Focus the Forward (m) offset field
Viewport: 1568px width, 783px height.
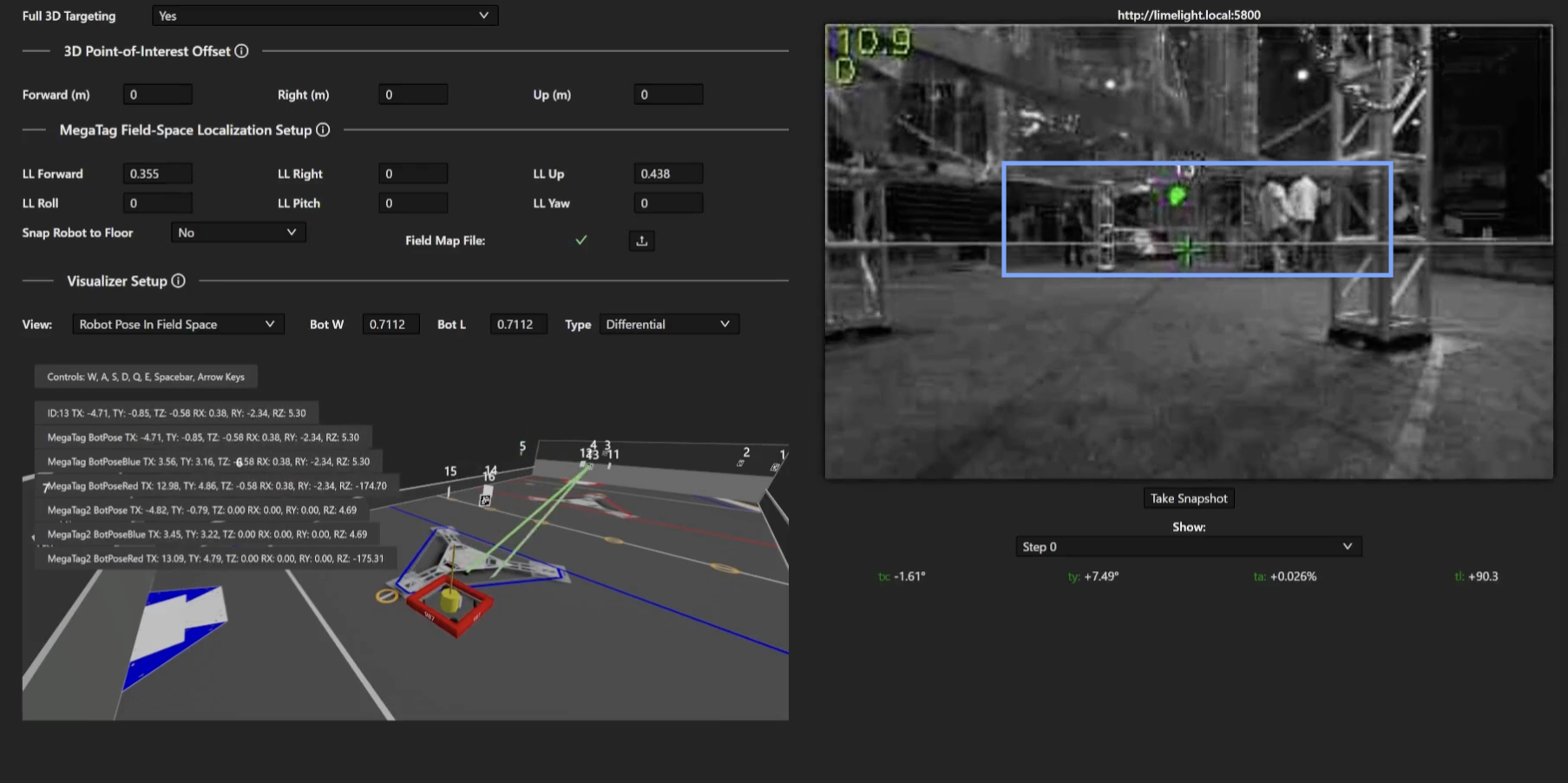point(157,95)
